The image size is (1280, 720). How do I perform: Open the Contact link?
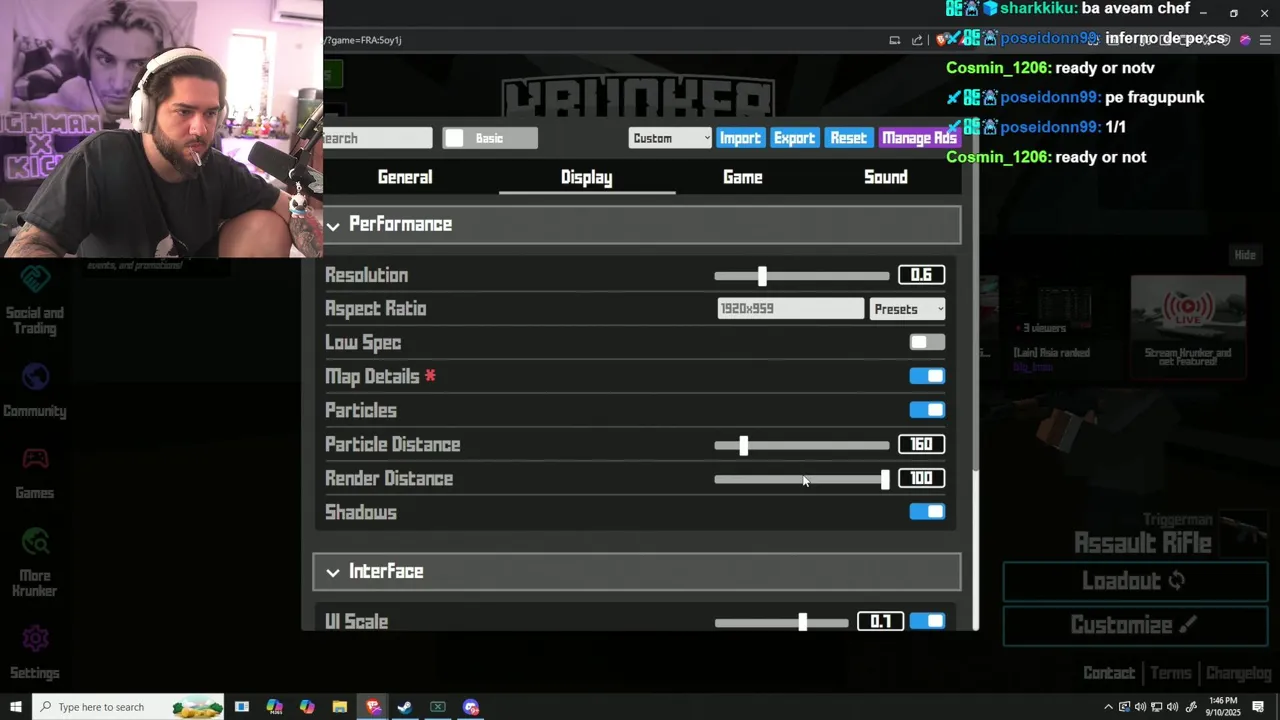1109,673
